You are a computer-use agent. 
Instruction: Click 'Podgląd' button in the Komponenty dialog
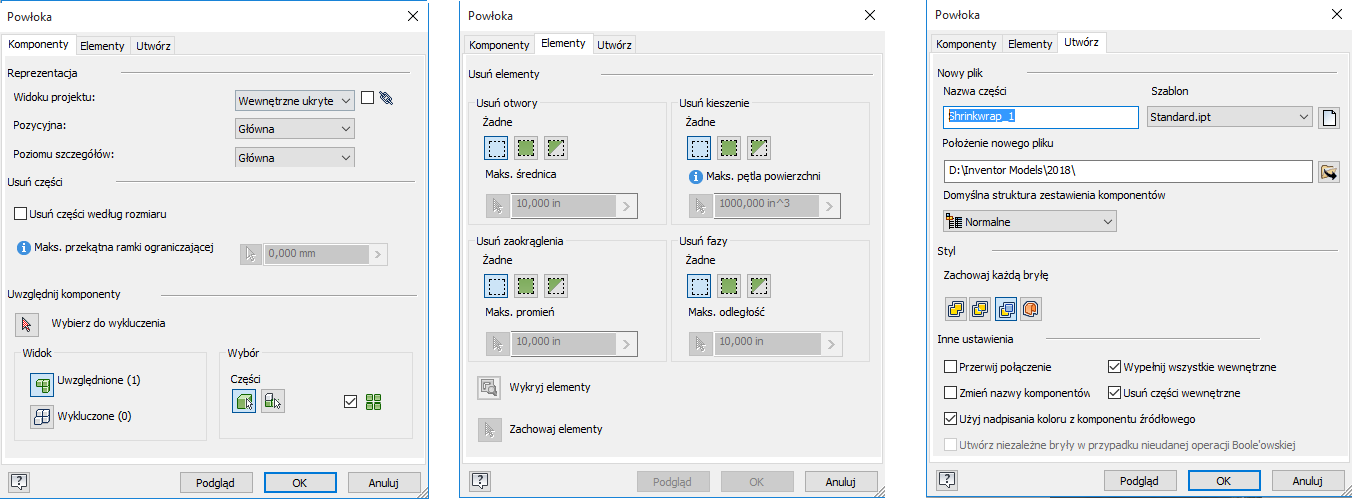pyautogui.click(x=216, y=482)
